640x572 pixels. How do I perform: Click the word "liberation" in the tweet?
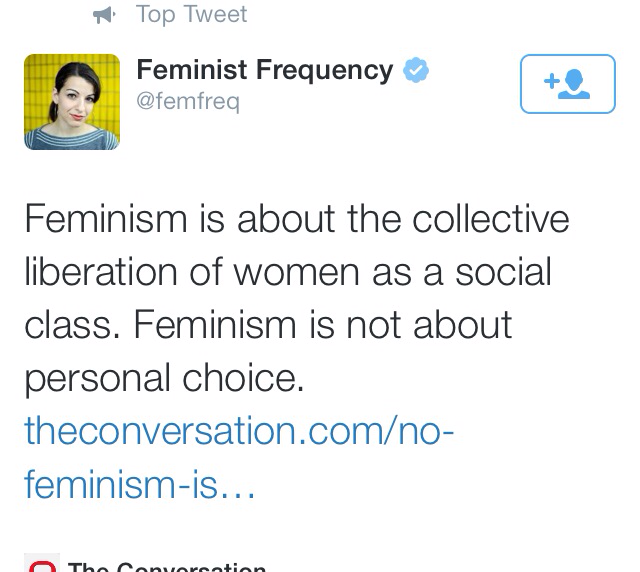point(101,272)
